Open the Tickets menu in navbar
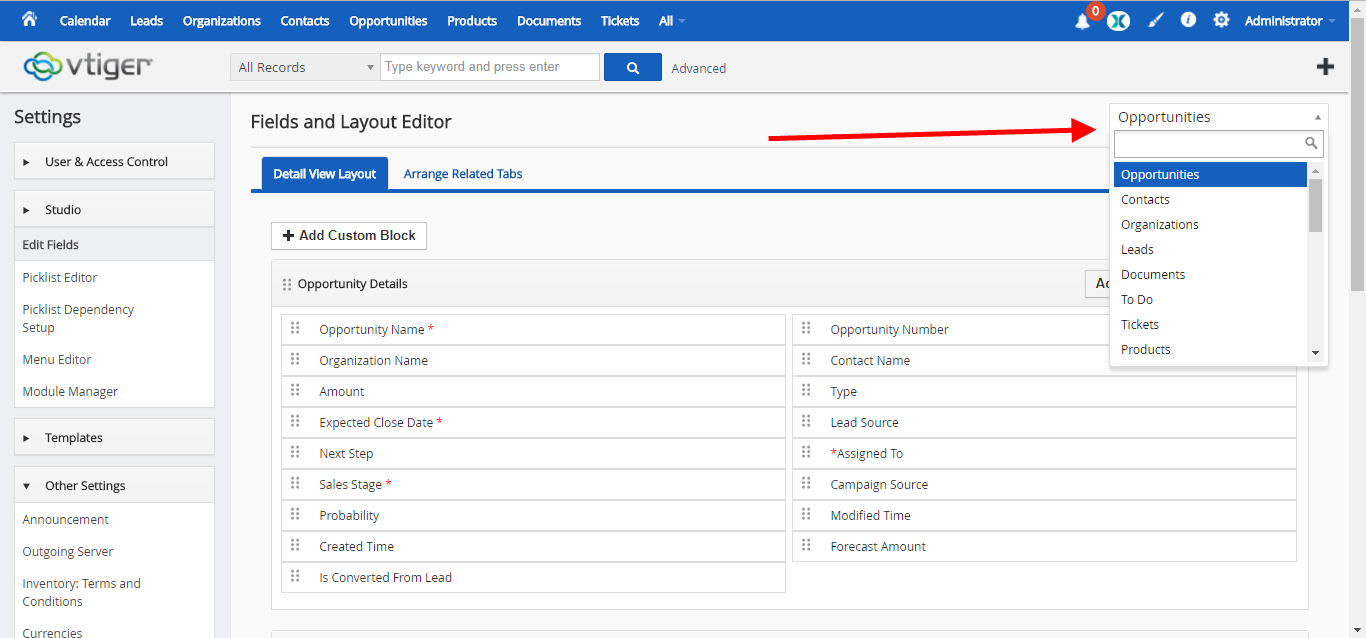 (x=620, y=20)
